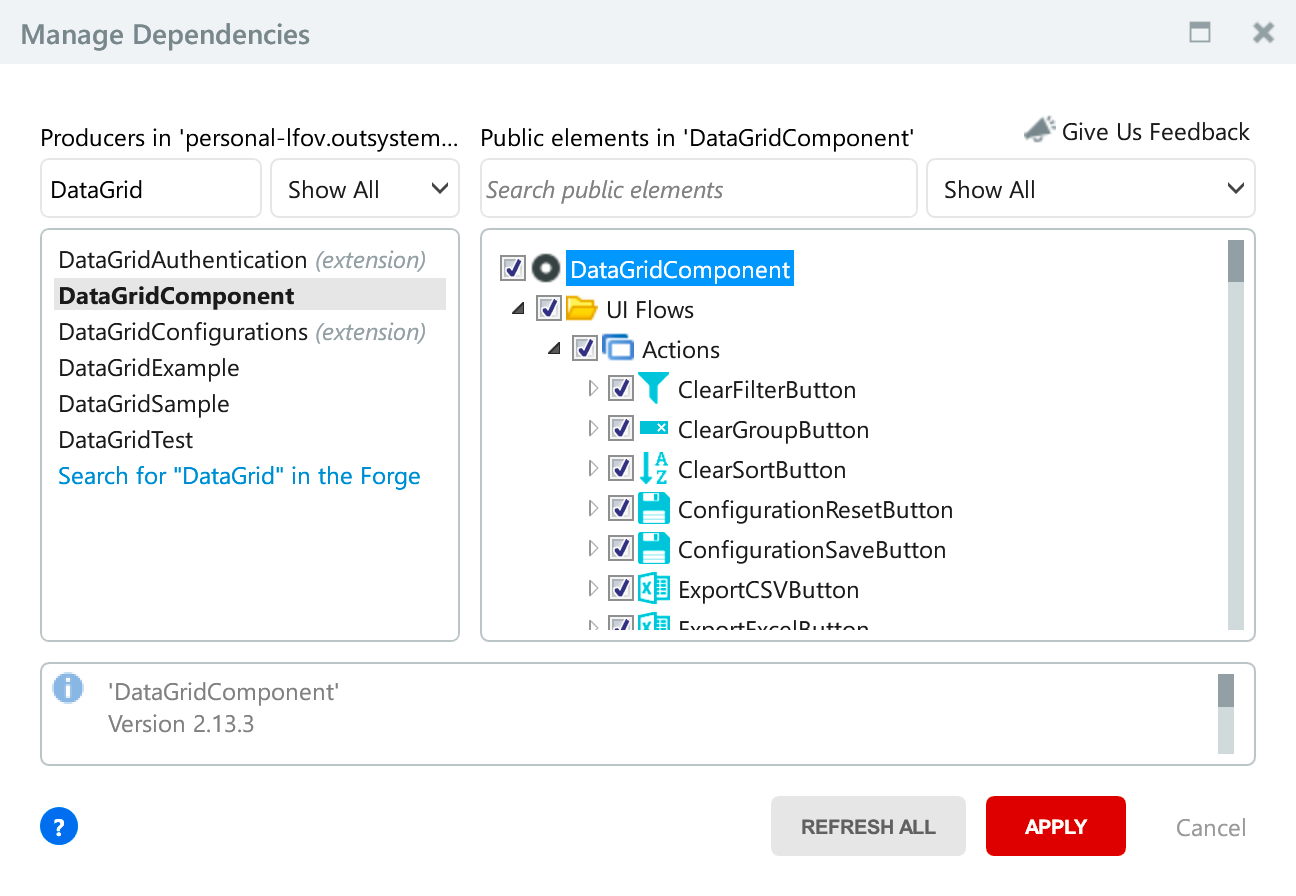This screenshot has height=896, width=1296.
Task: Uncheck the ConfigurationResetButton checkbox
Action: [x=621, y=509]
